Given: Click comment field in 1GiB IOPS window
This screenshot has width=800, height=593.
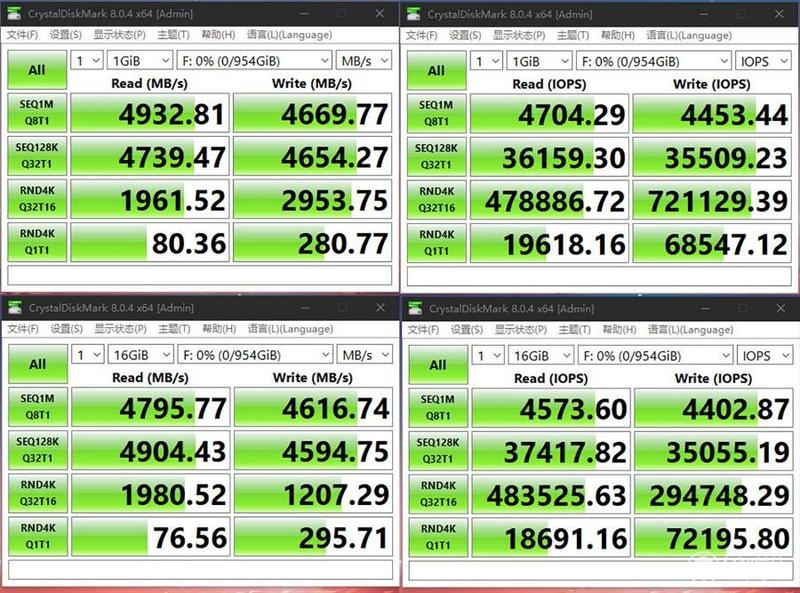Looking at the screenshot, I should 599,276.
